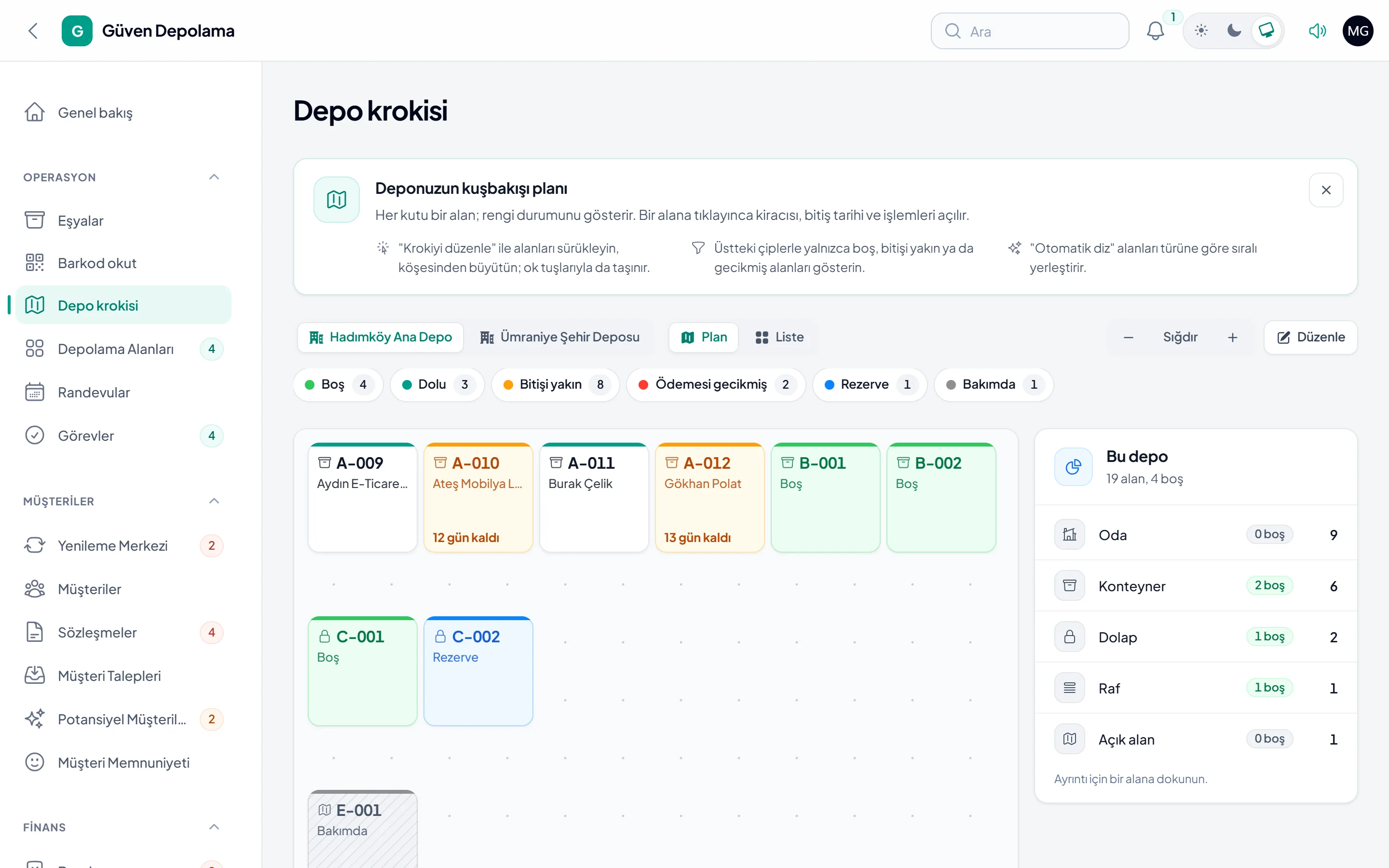This screenshot has width=1389, height=868.
Task: Click the Sığdır zoom fit button
Action: click(1180, 337)
